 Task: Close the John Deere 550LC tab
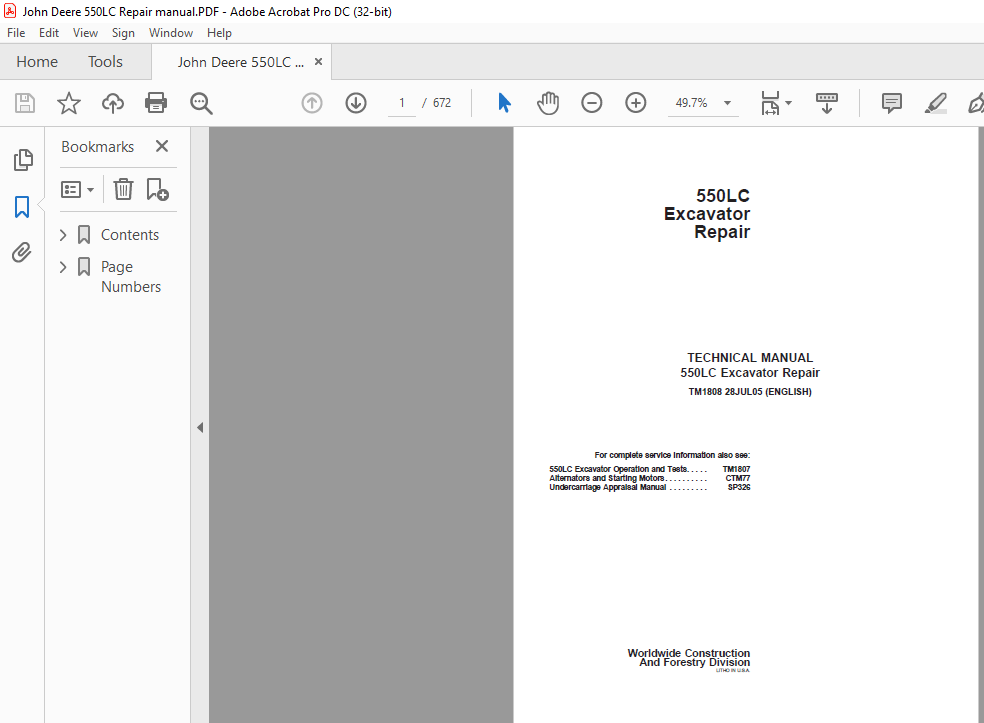coord(318,62)
